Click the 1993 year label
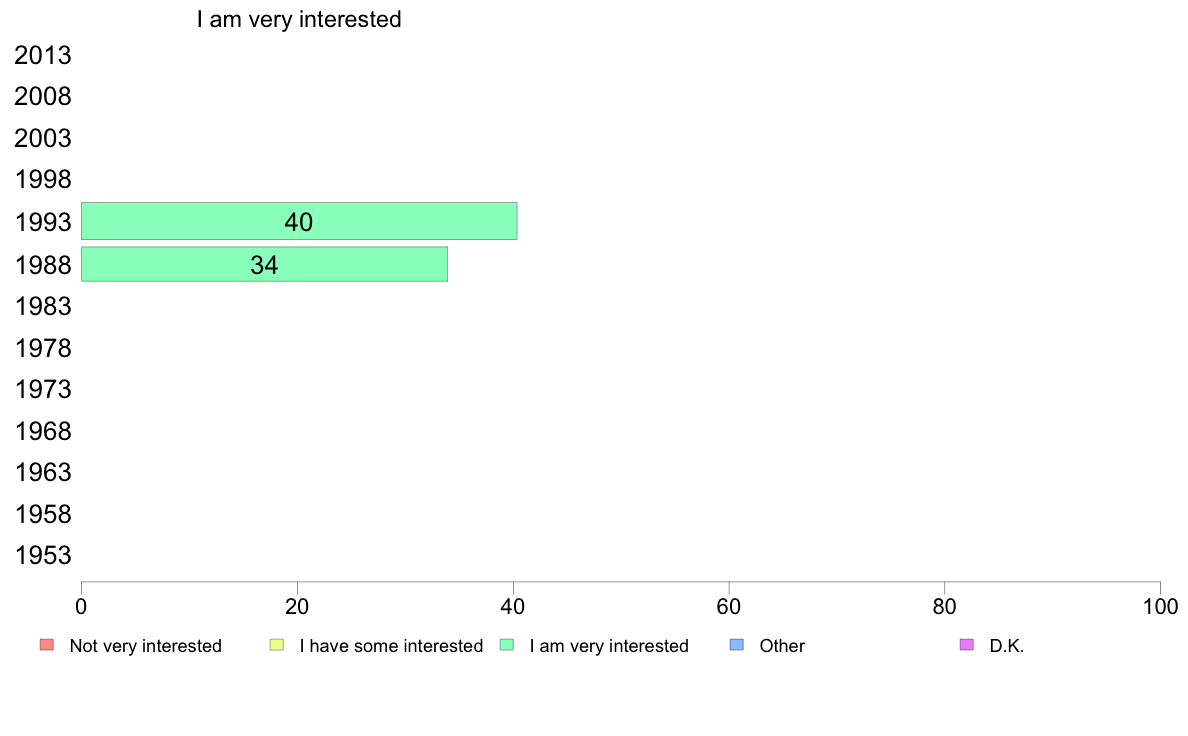This screenshot has height=736, width=1188. click(43, 222)
